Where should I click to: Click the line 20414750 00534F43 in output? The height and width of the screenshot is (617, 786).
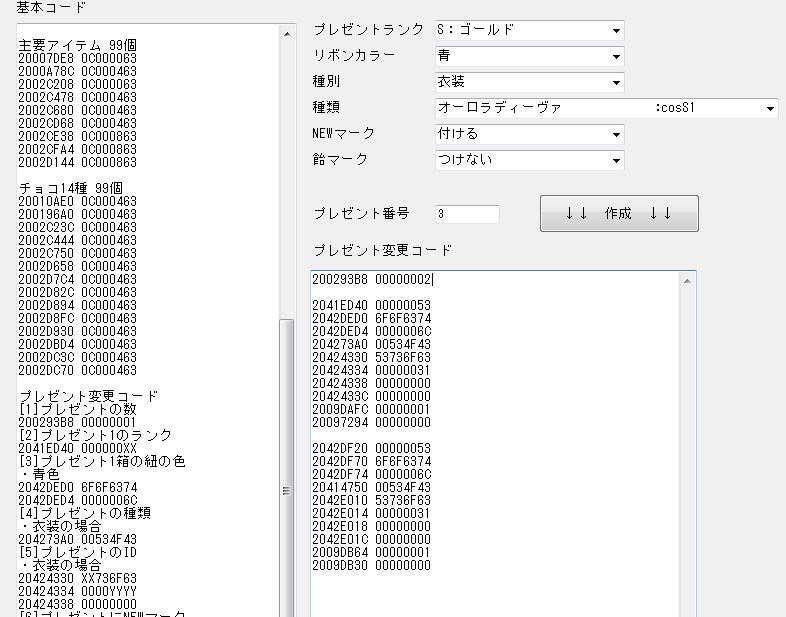coord(371,488)
